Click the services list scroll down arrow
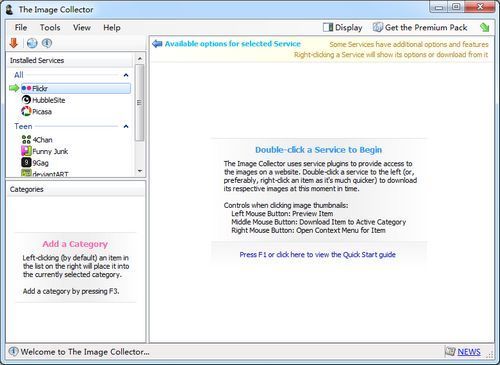 click(x=140, y=171)
